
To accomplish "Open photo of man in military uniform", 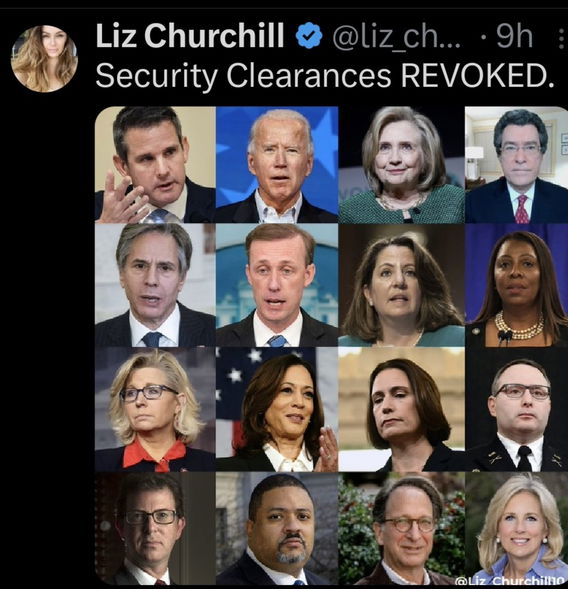I will click(517, 409).
